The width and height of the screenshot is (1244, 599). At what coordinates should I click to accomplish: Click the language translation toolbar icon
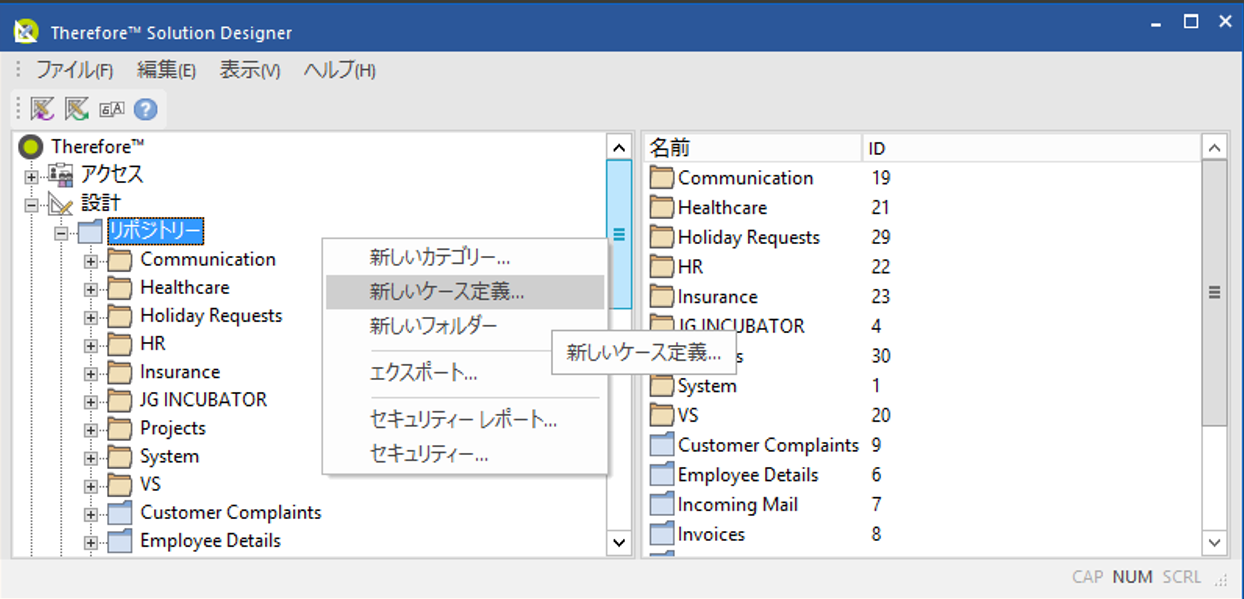(111, 109)
